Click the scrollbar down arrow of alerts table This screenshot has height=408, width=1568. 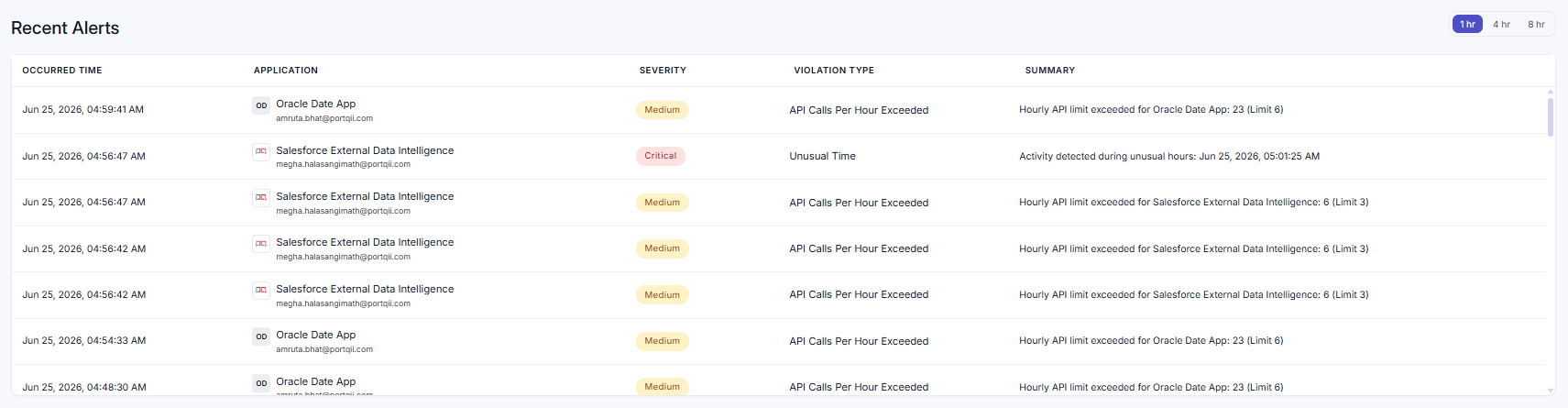pyautogui.click(x=1551, y=391)
